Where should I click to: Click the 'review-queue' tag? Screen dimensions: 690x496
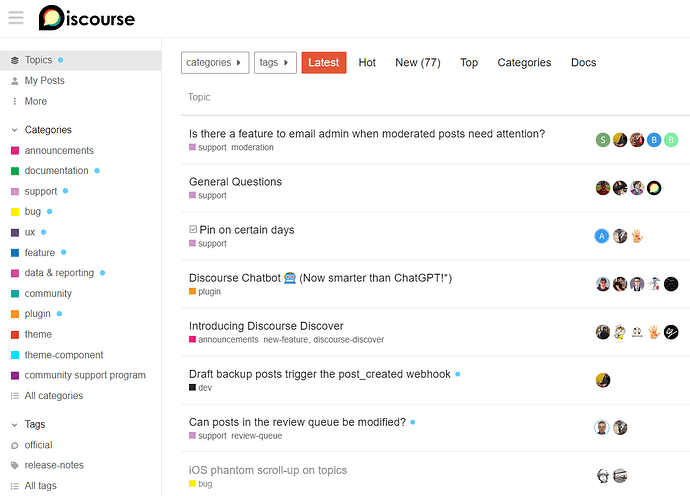[x=257, y=436]
